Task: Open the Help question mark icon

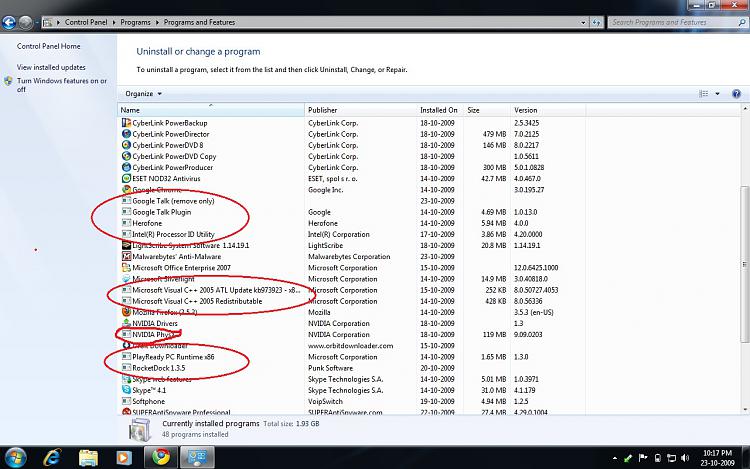Action: 736,94
